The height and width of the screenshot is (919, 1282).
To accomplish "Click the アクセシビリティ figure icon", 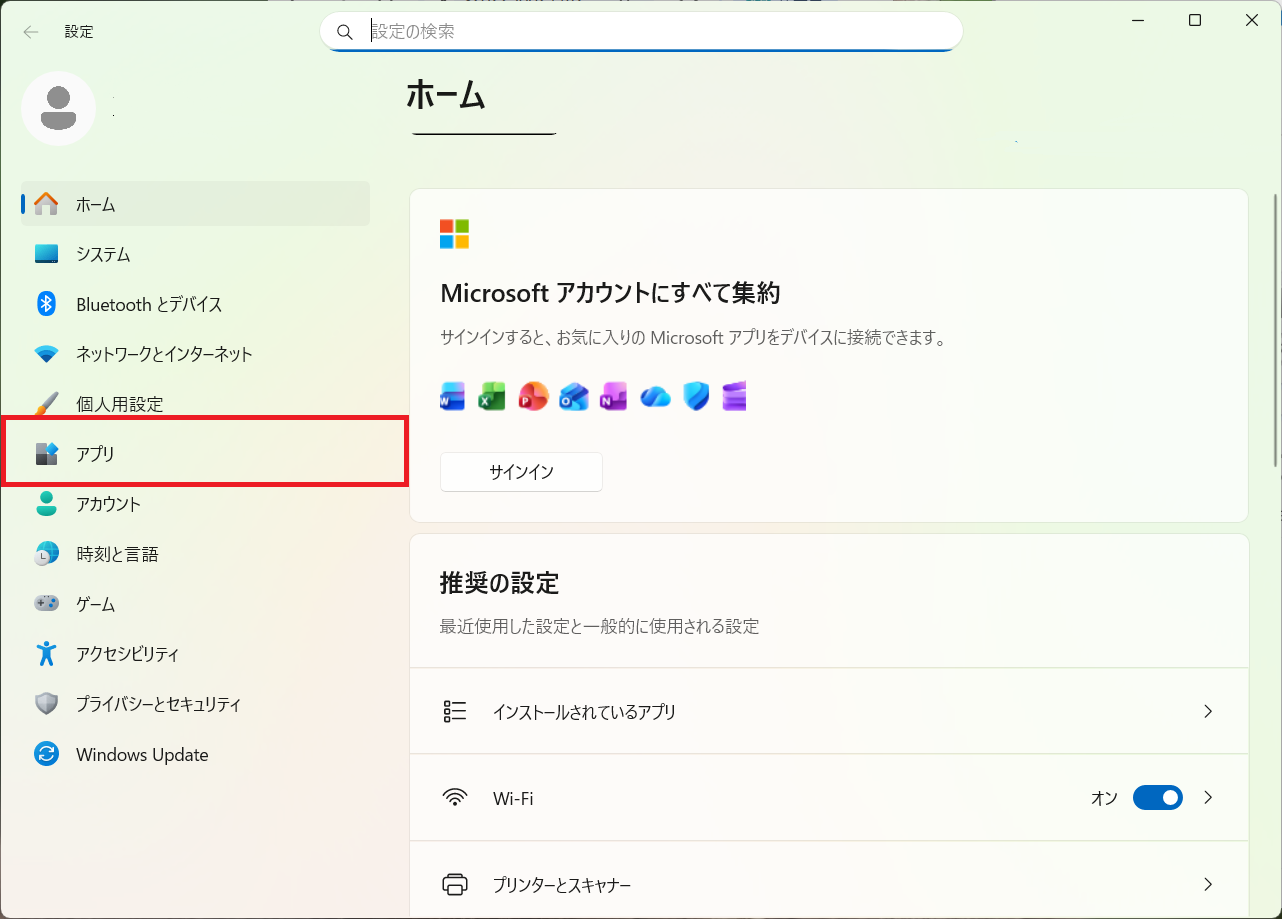I will pos(46,654).
